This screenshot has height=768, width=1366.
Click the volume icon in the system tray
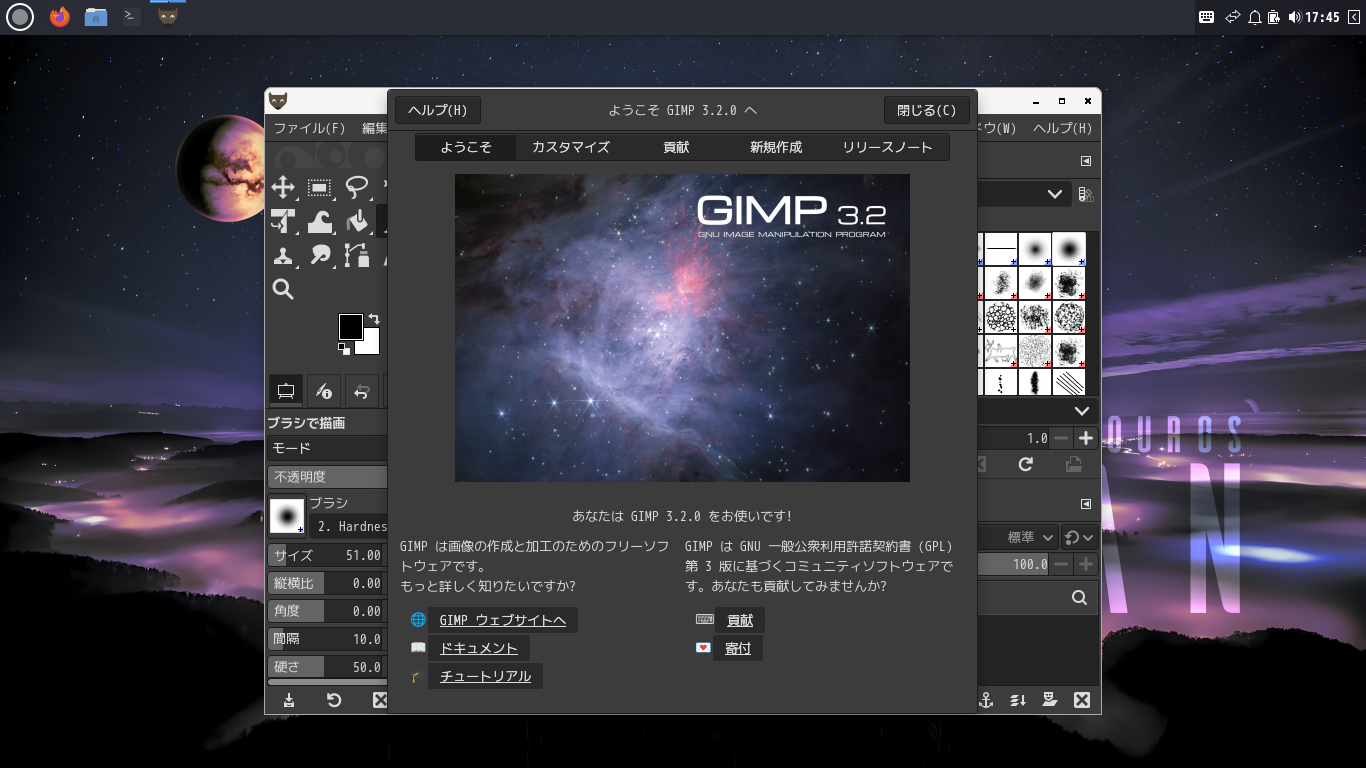[x=1295, y=17]
